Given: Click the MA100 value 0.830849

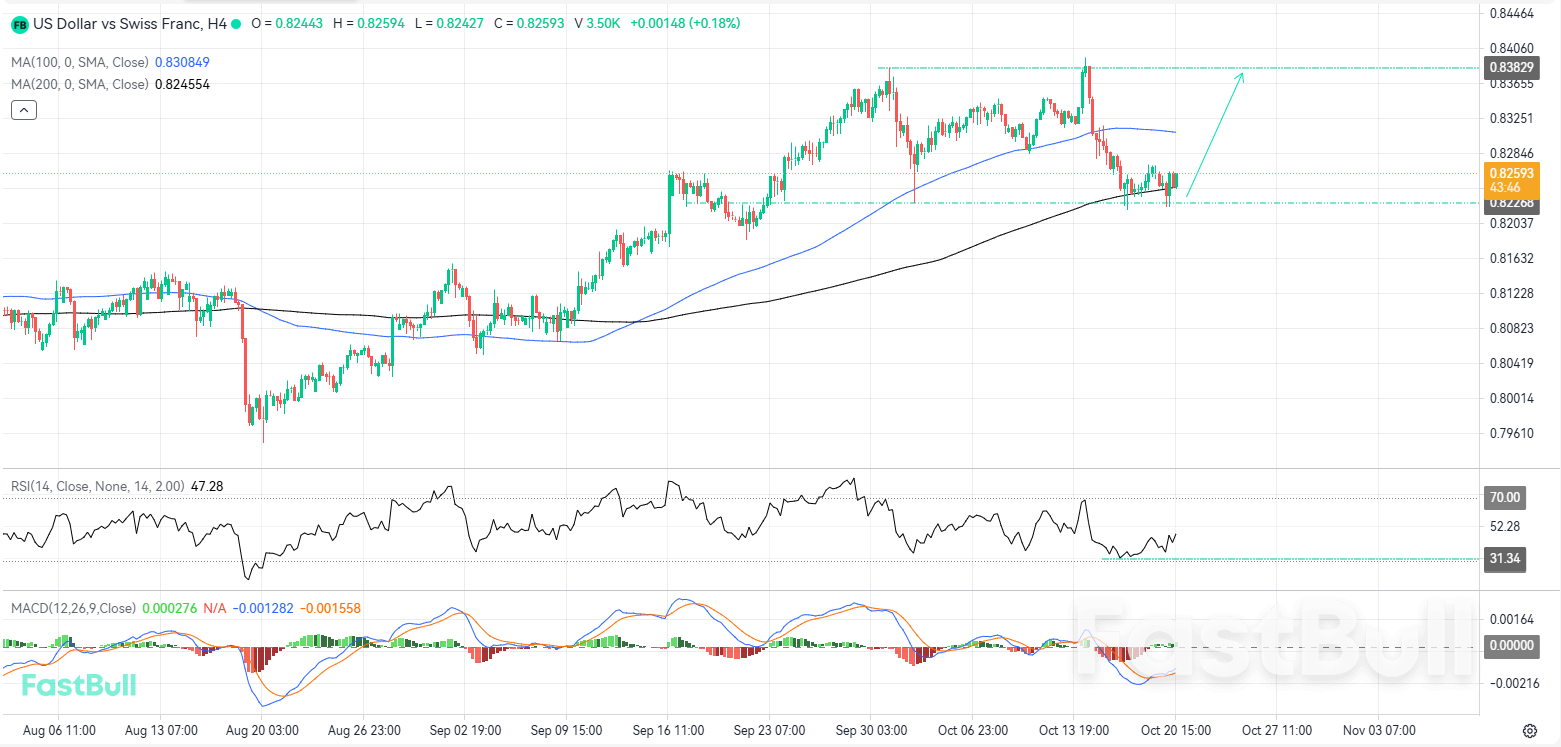Looking at the screenshot, I should (182, 62).
